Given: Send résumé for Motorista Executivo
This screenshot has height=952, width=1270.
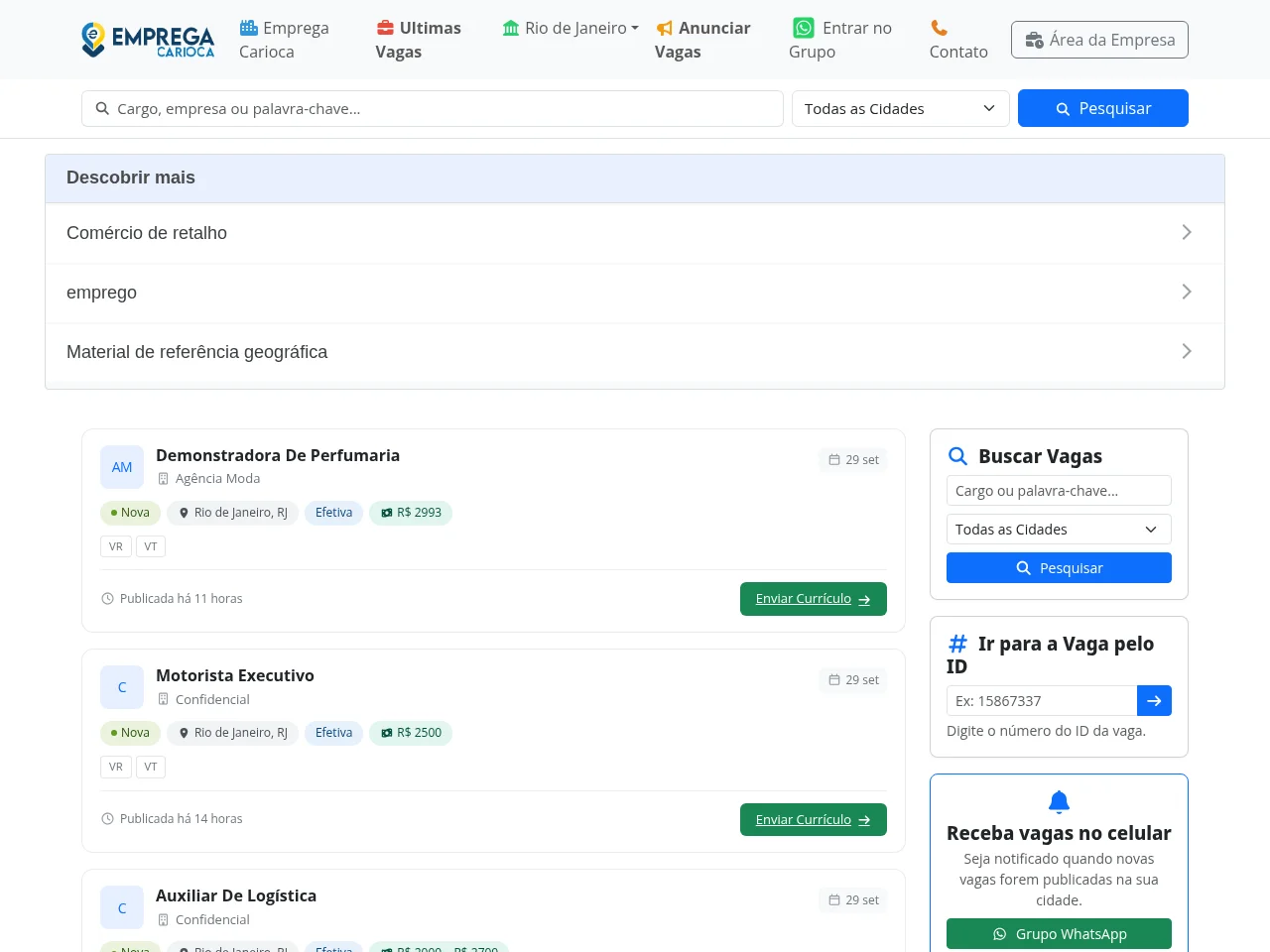Looking at the screenshot, I should [814, 820].
